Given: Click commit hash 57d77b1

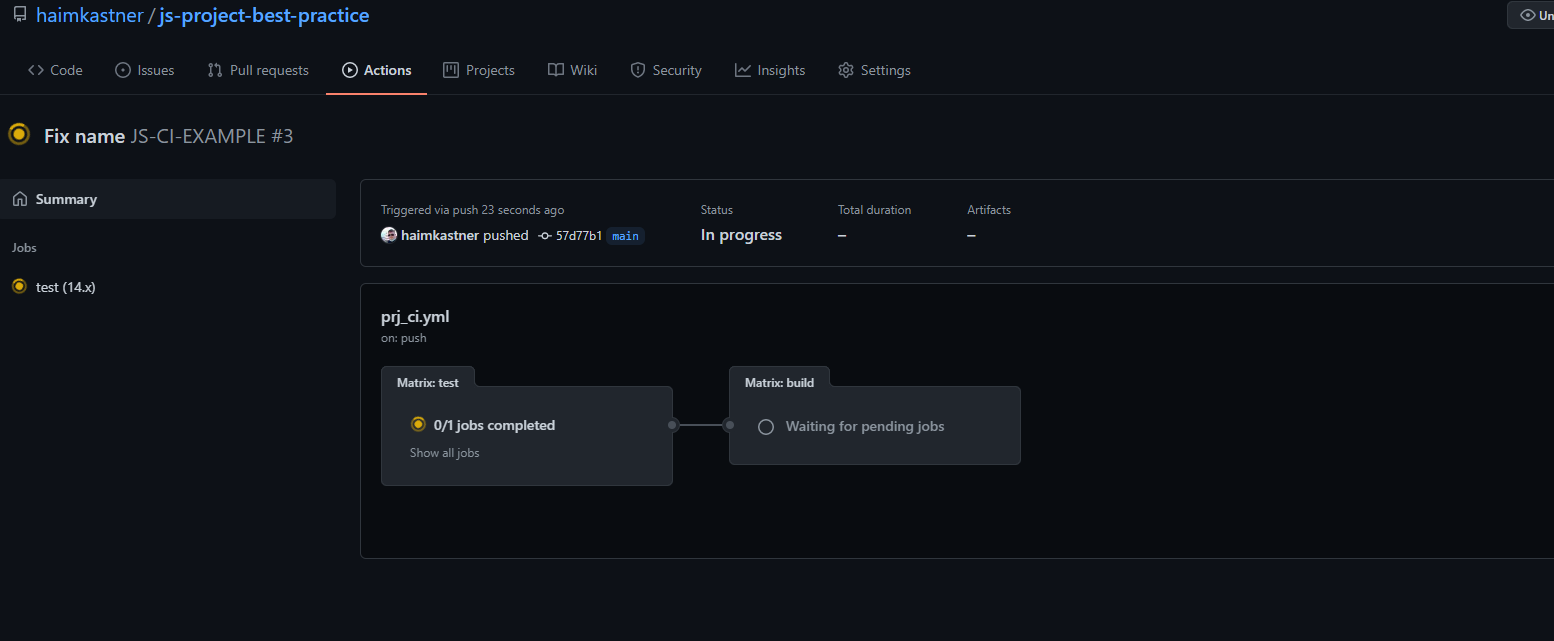Looking at the screenshot, I should coord(578,236).
